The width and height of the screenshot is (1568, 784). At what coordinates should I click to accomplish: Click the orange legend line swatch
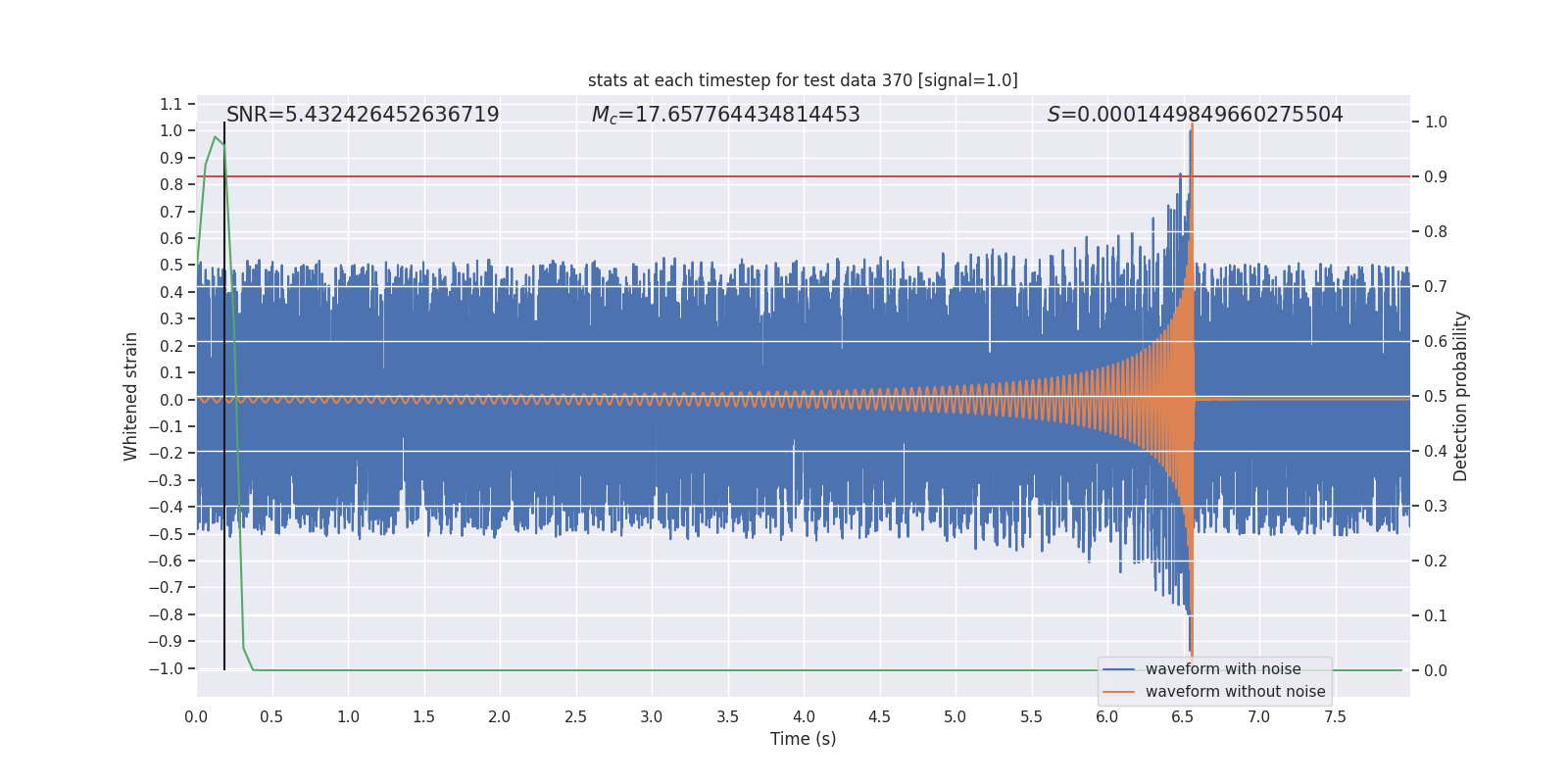tap(1118, 692)
